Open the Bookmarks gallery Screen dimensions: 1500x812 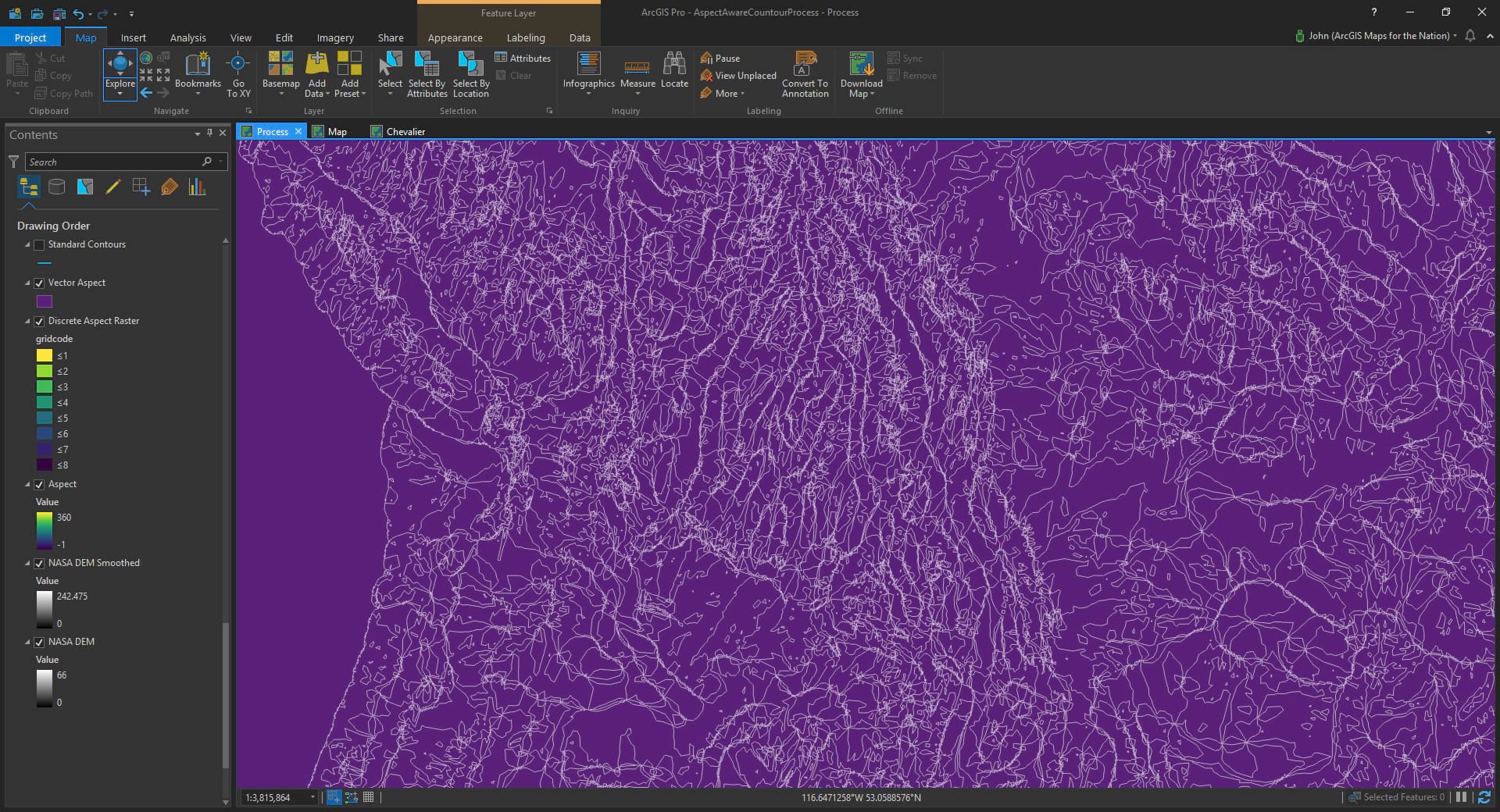pyautogui.click(x=198, y=73)
